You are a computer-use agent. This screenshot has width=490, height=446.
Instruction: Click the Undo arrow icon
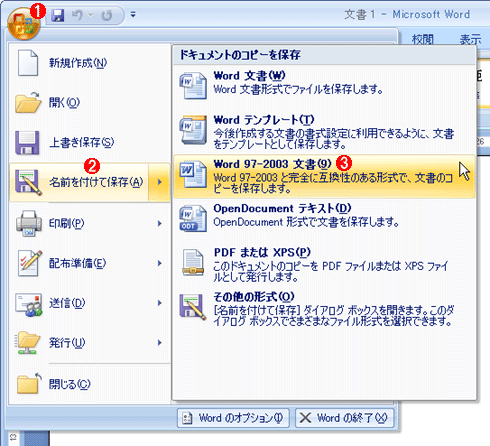pos(77,15)
